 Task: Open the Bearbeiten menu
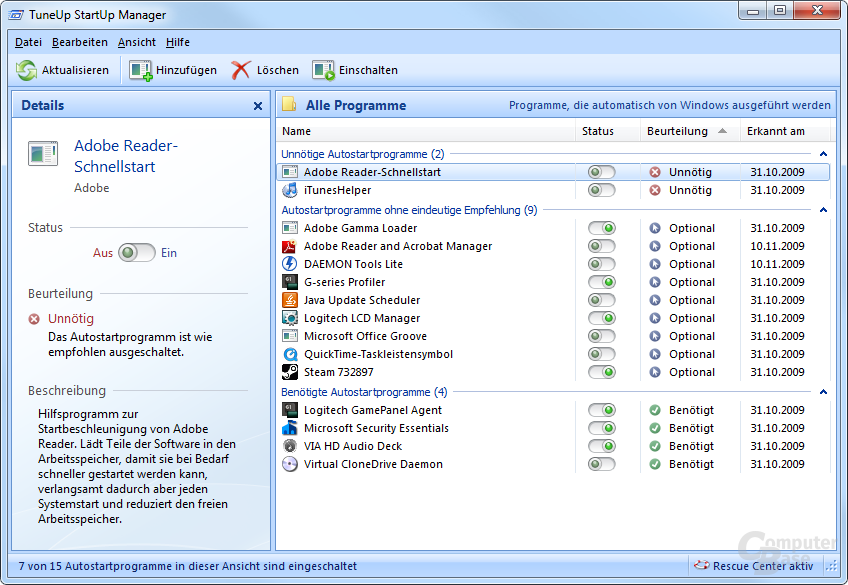click(x=80, y=42)
